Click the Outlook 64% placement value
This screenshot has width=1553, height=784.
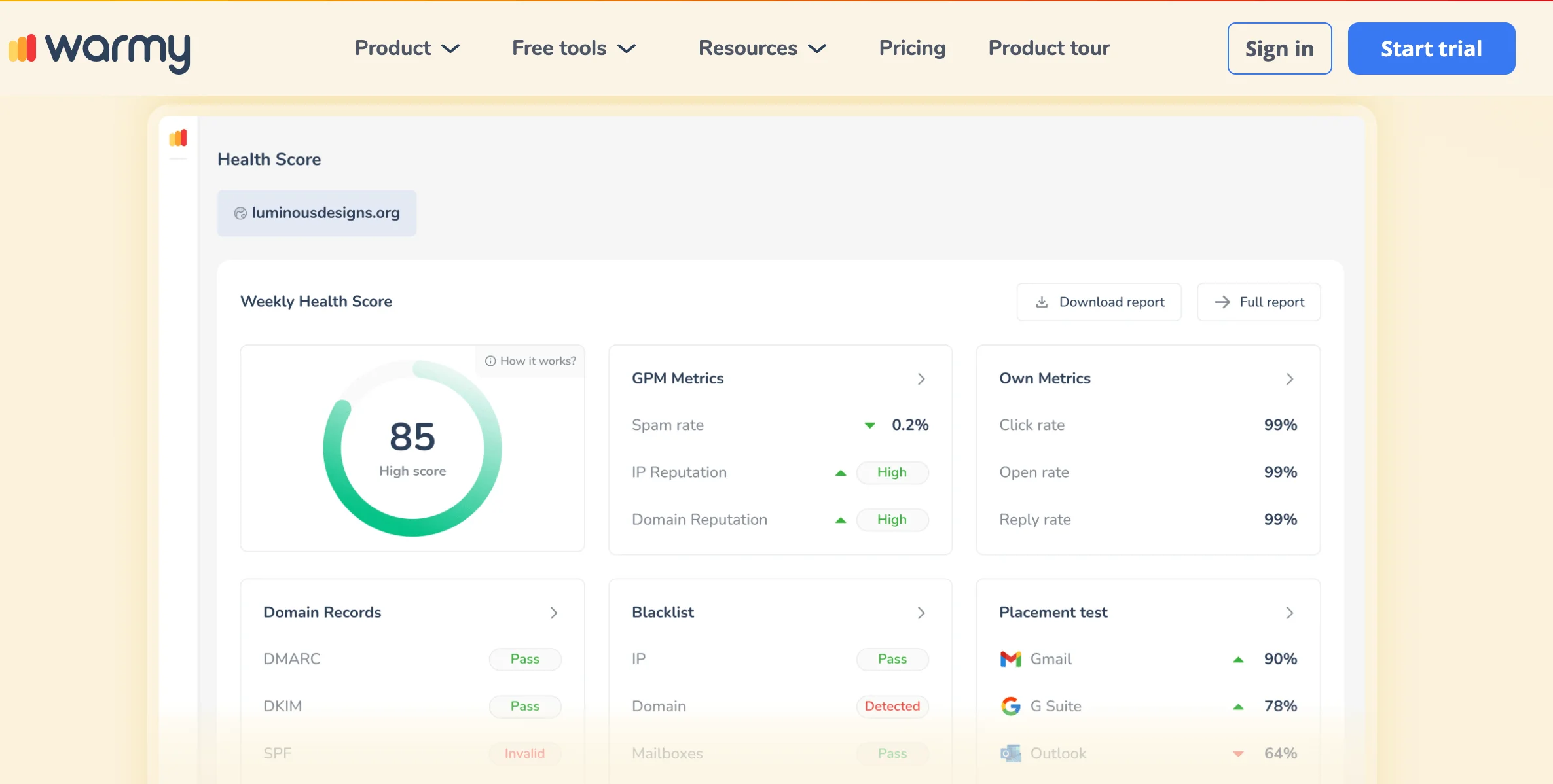click(1280, 753)
